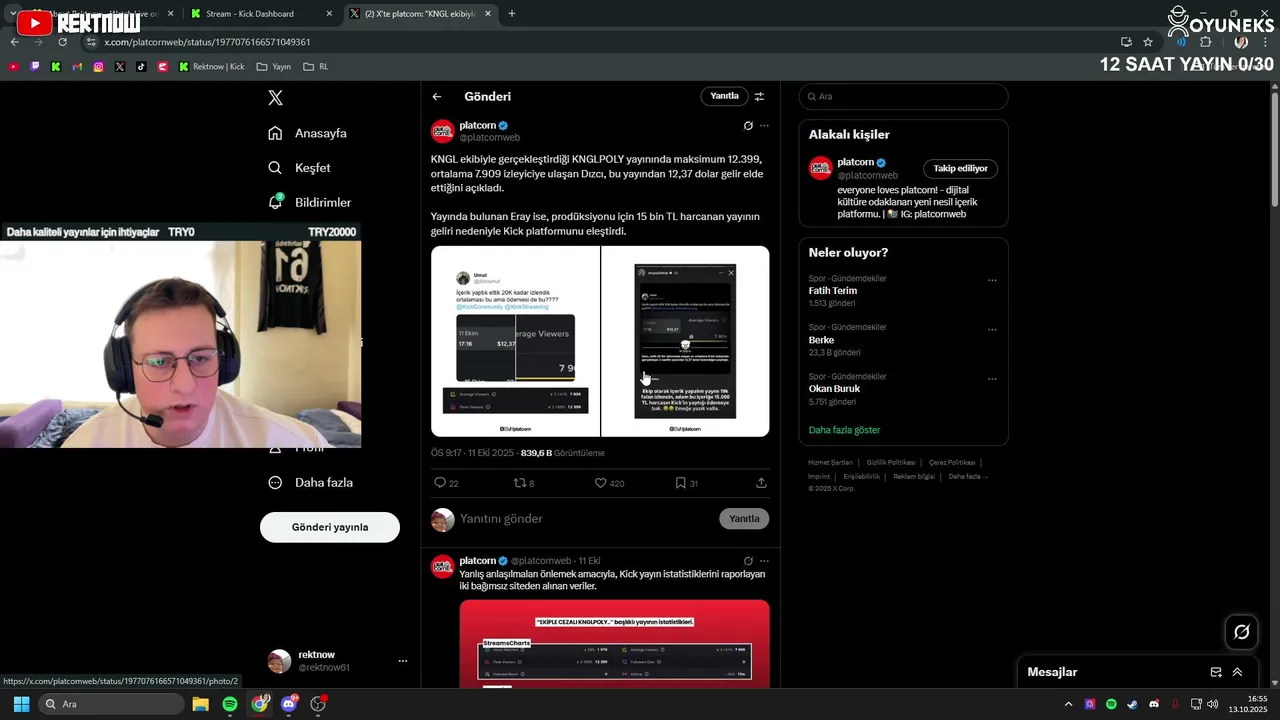Click Grok icon on platcorn reply post
Screen dimensions: 1280x720
(748, 561)
